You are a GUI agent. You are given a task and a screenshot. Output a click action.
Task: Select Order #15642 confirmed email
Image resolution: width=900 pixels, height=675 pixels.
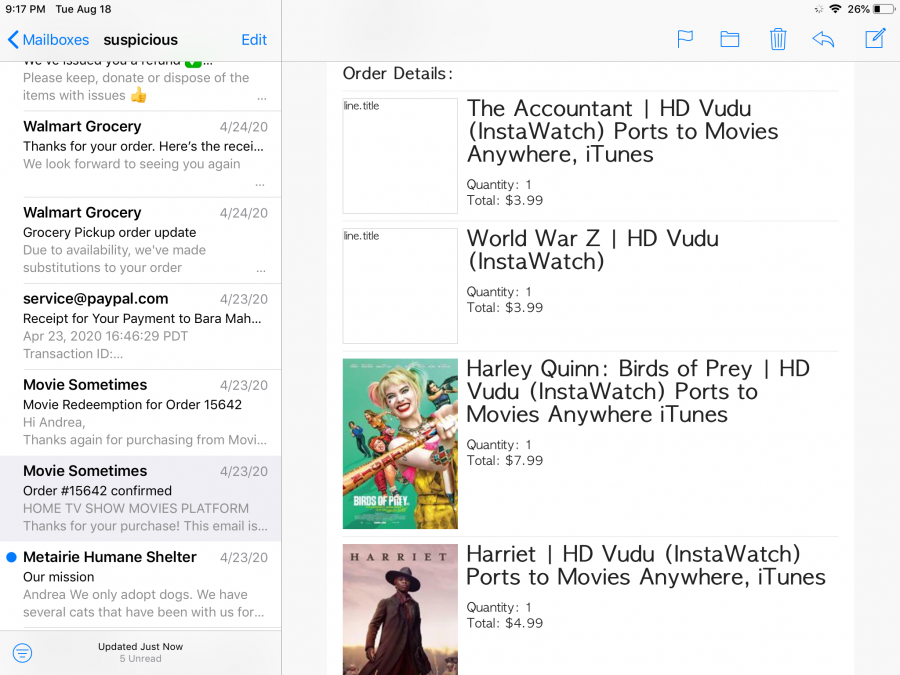141,499
